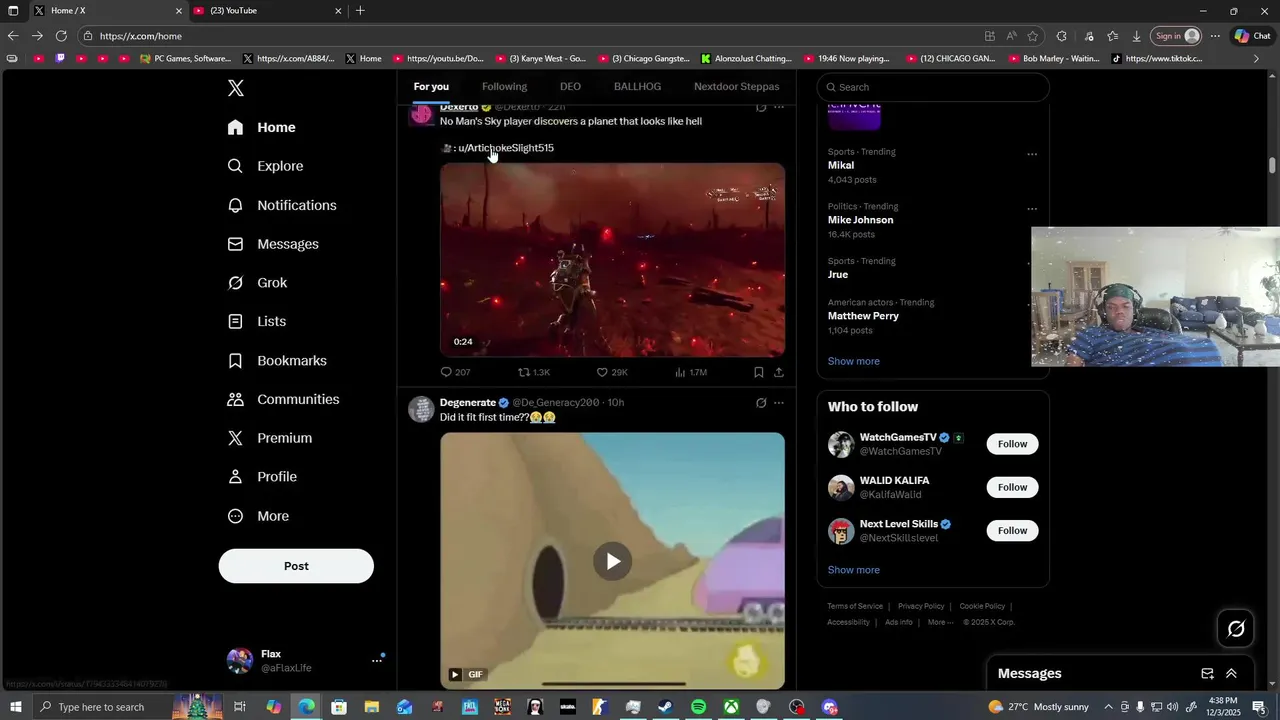Open account menu dots next to Flax
The width and height of the screenshot is (1280, 720).
(377, 660)
